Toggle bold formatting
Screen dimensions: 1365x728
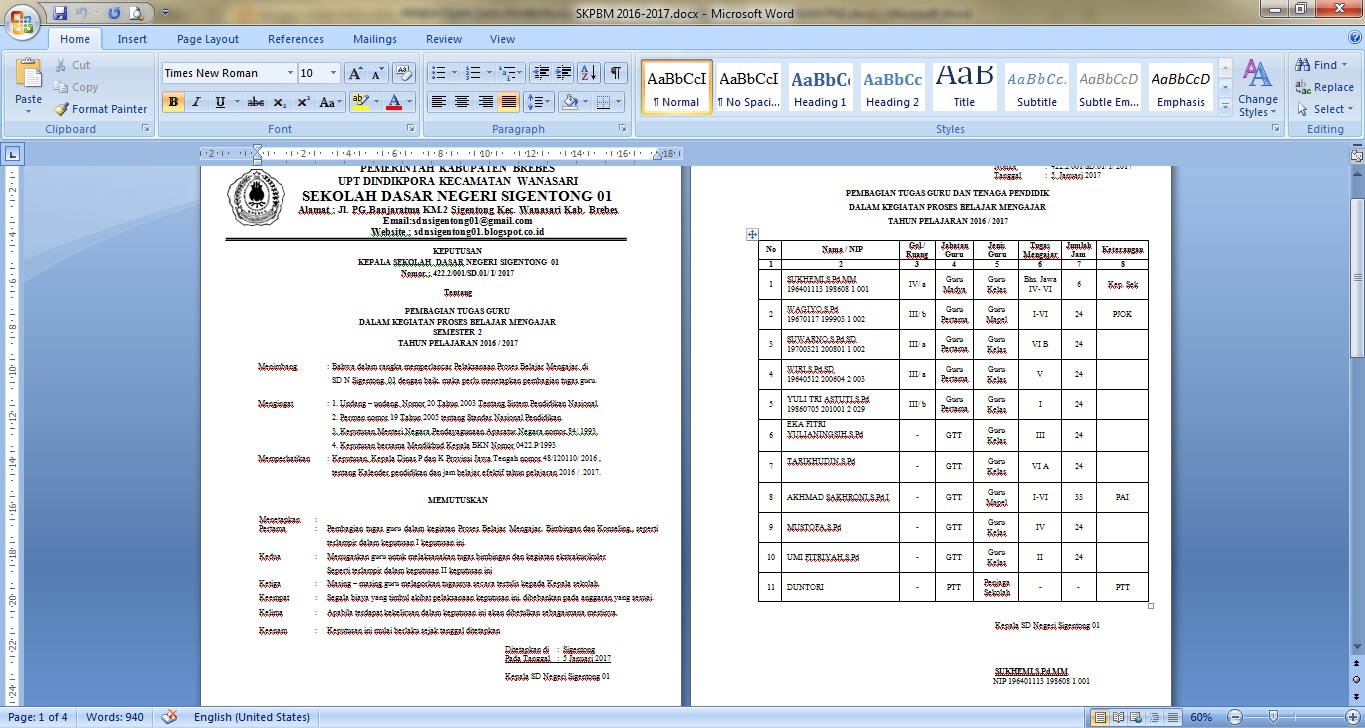pyautogui.click(x=173, y=102)
